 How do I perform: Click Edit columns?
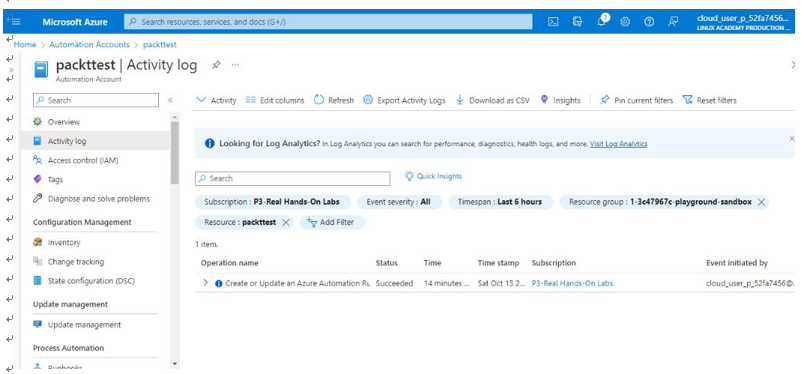pyautogui.click(x=275, y=100)
